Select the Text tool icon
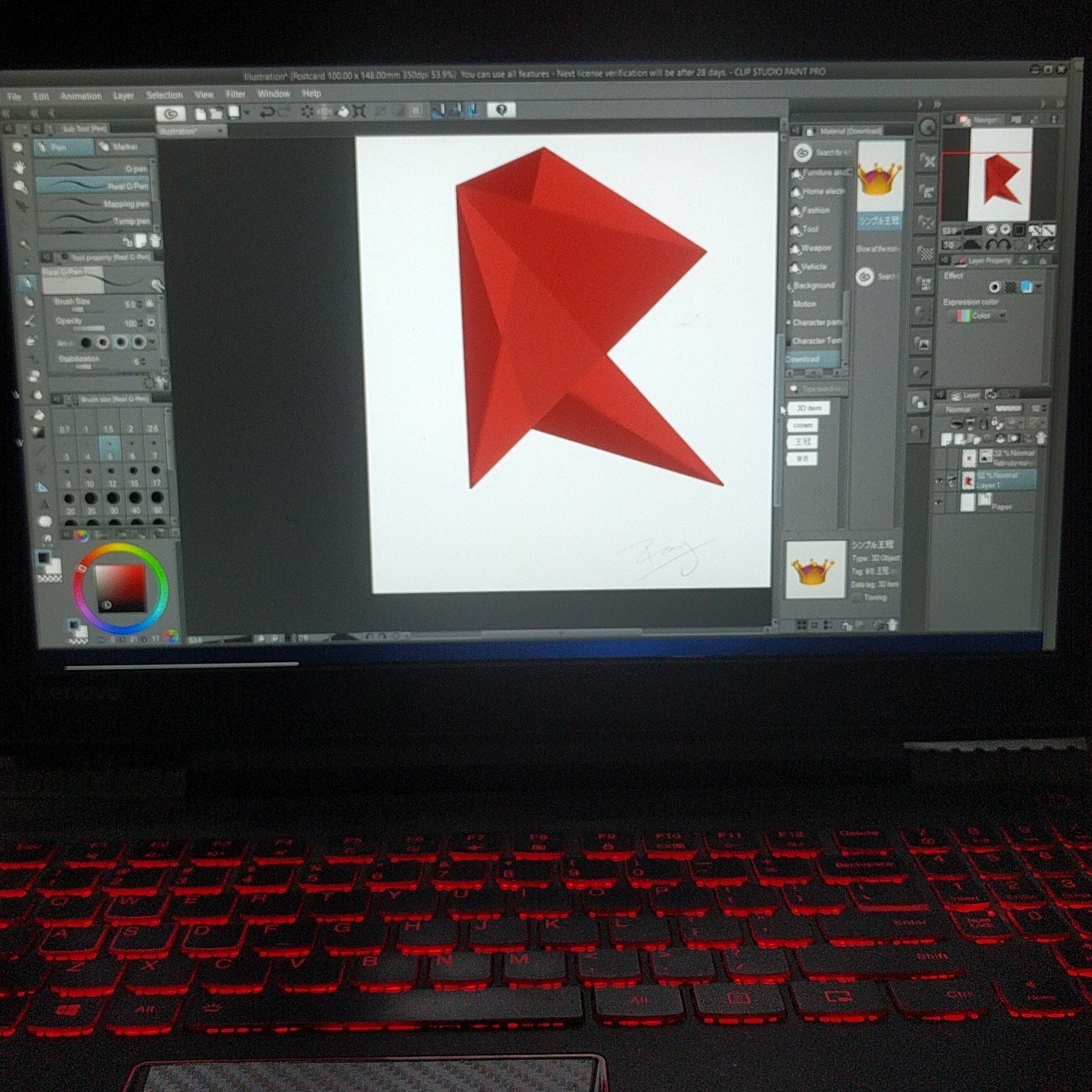This screenshot has width=1092, height=1092. (43, 503)
